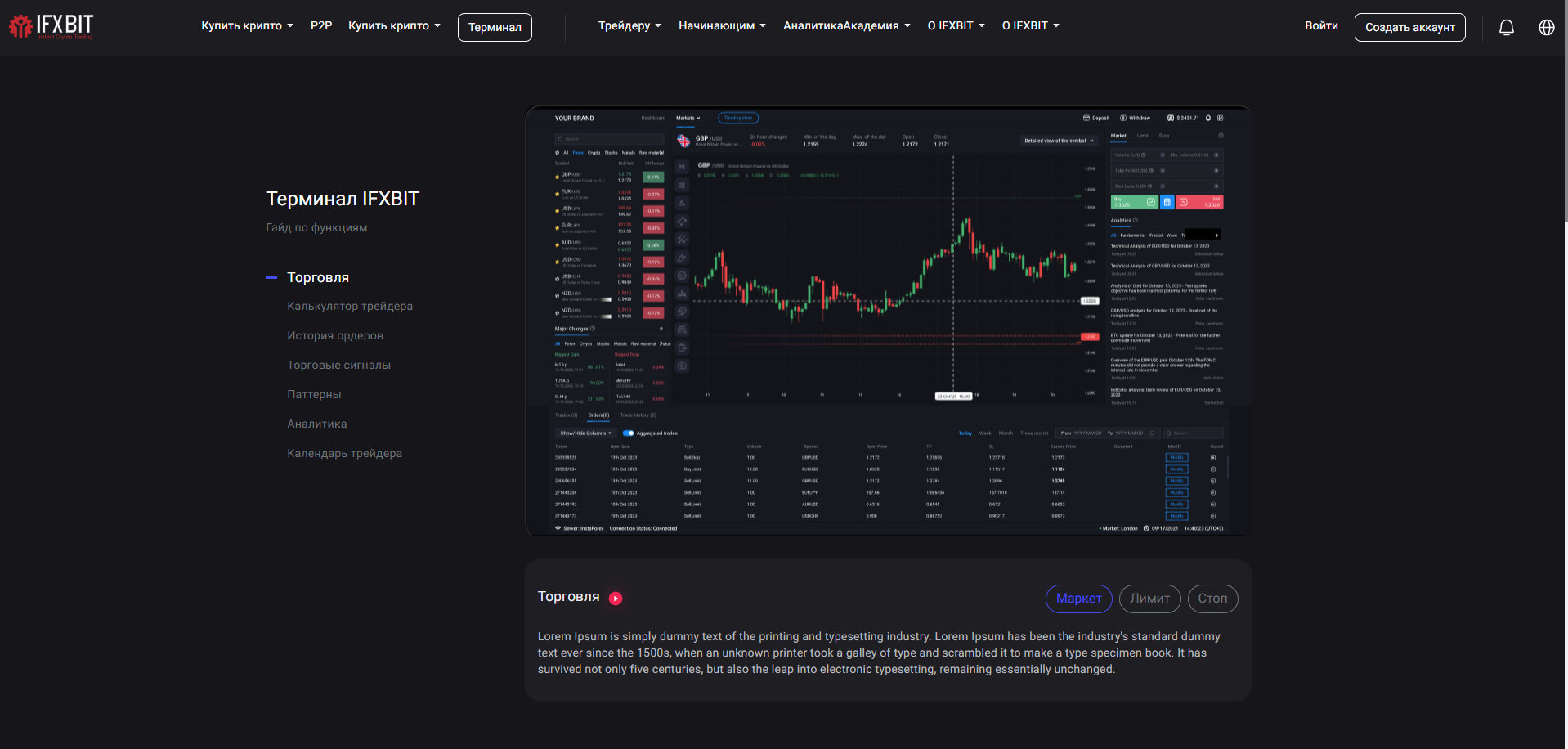Open Show/Hide Columns dropdown
This screenshot has height=749, width=1568.
tap(585, 433)
